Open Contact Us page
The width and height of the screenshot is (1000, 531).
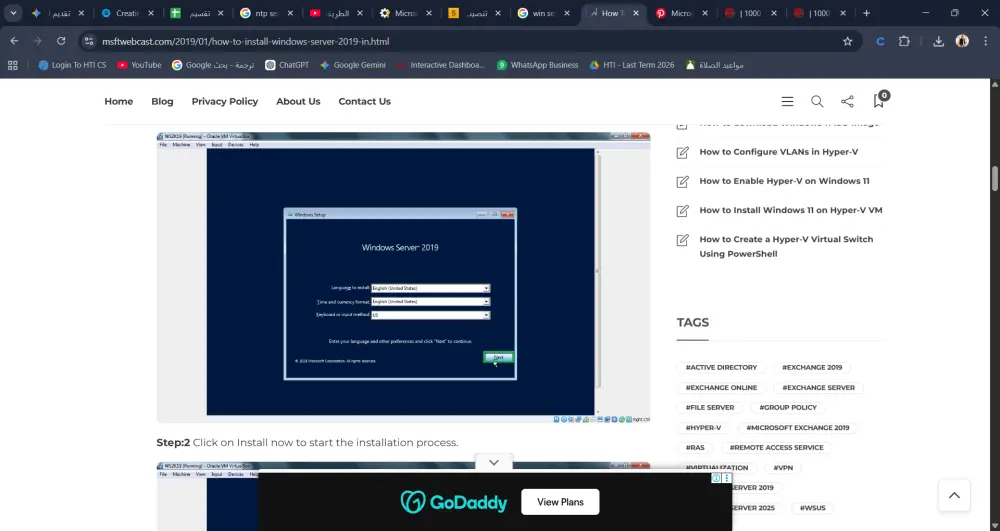pyautogui.click(x=364, y=101)
